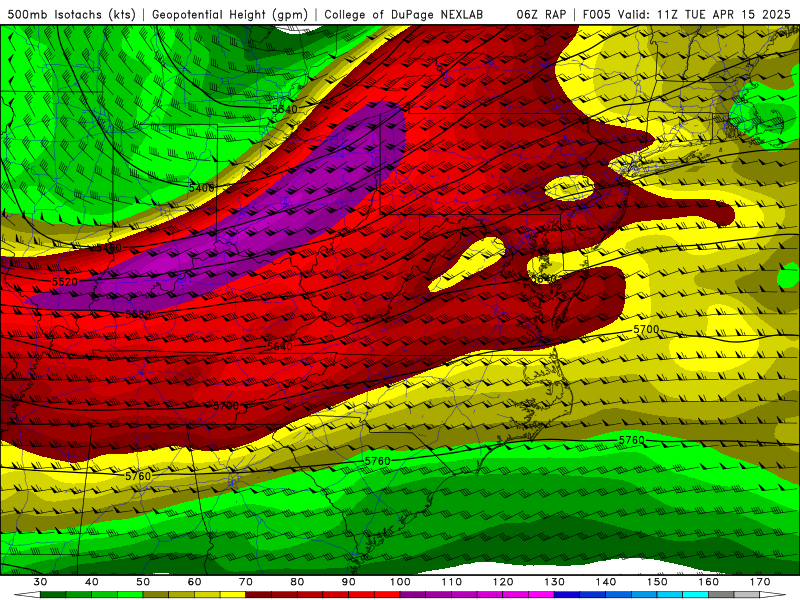Click the 70 knot legend label
800x600 pixels.
tap(246, 582)
